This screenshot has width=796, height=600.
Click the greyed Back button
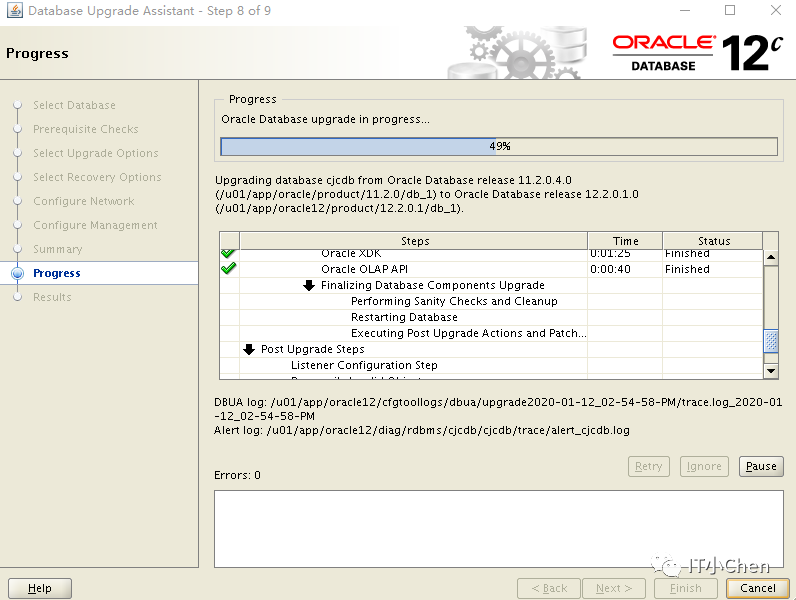pos(549,588)
